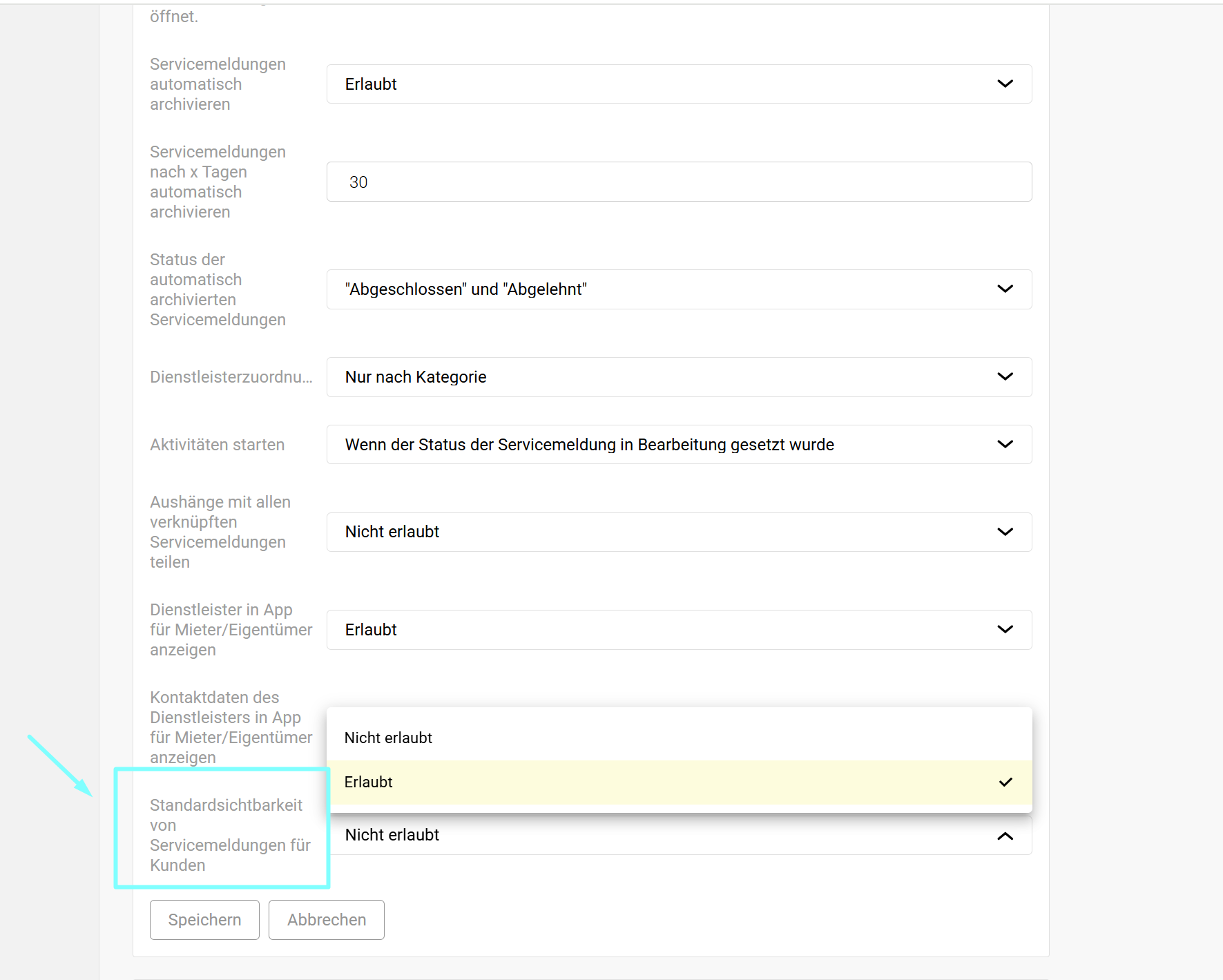Select 'Nicht erlaubt' in the open option list
The width and height of the screenshot is (1223, 980).
(x=388, y=738)
